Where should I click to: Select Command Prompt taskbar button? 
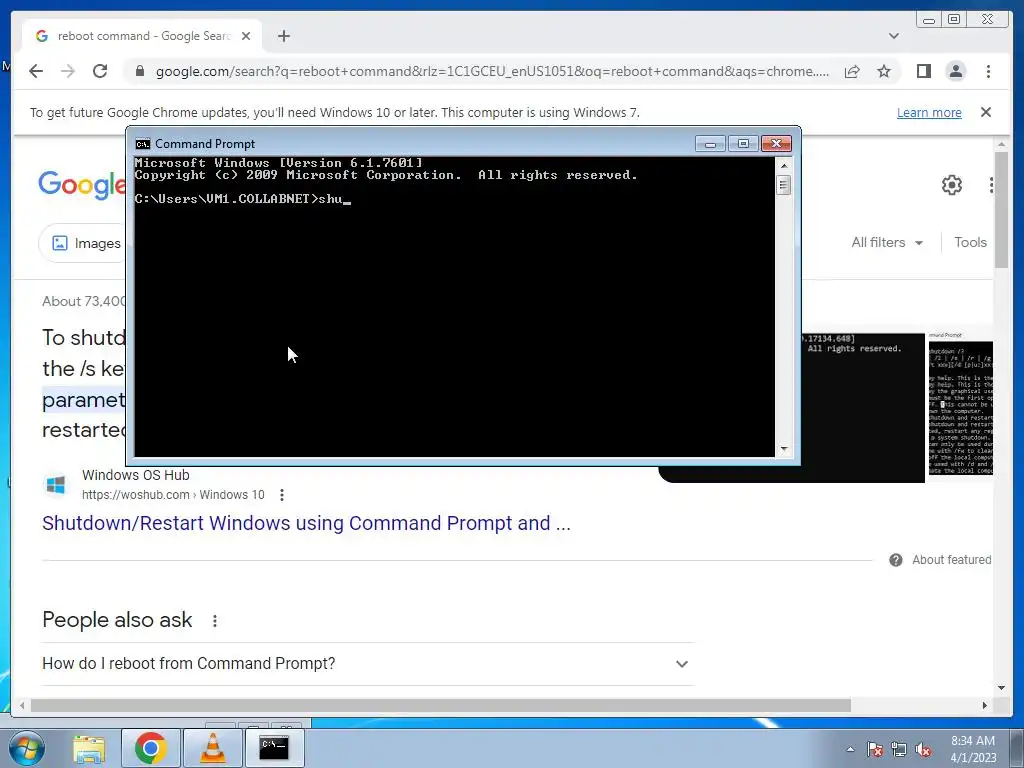[x=274, y=748]
